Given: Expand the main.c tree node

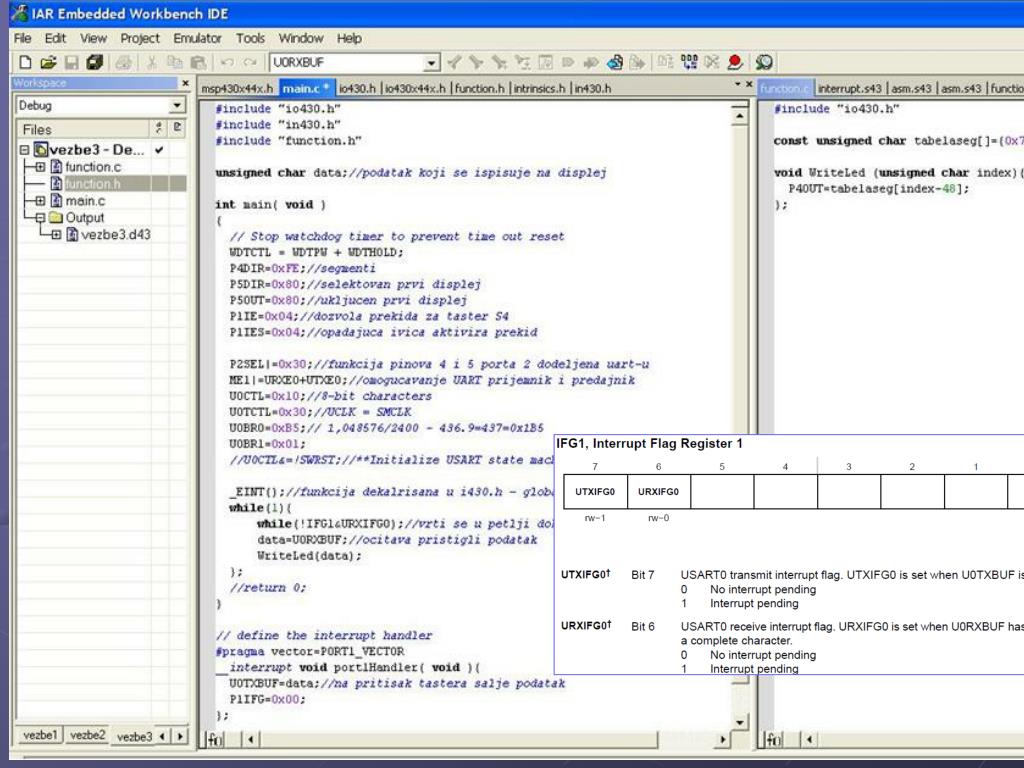Looking at the screenshot, I should [x=40, y=200].
